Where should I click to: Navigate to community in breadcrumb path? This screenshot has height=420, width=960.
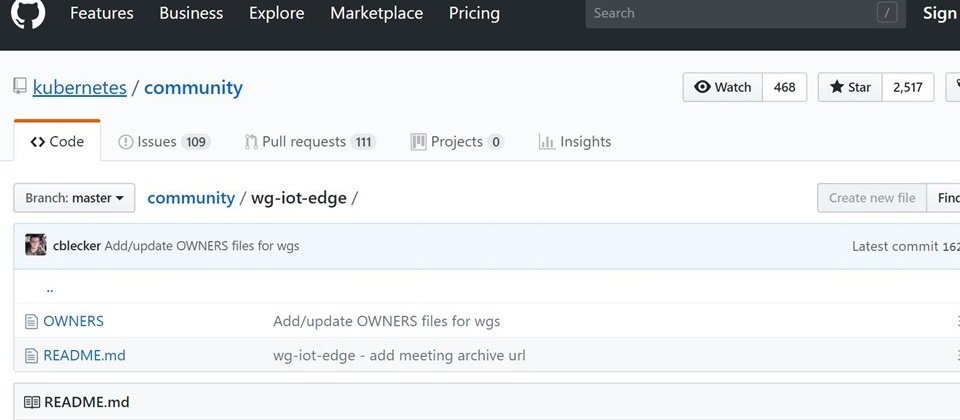[191, 198]
